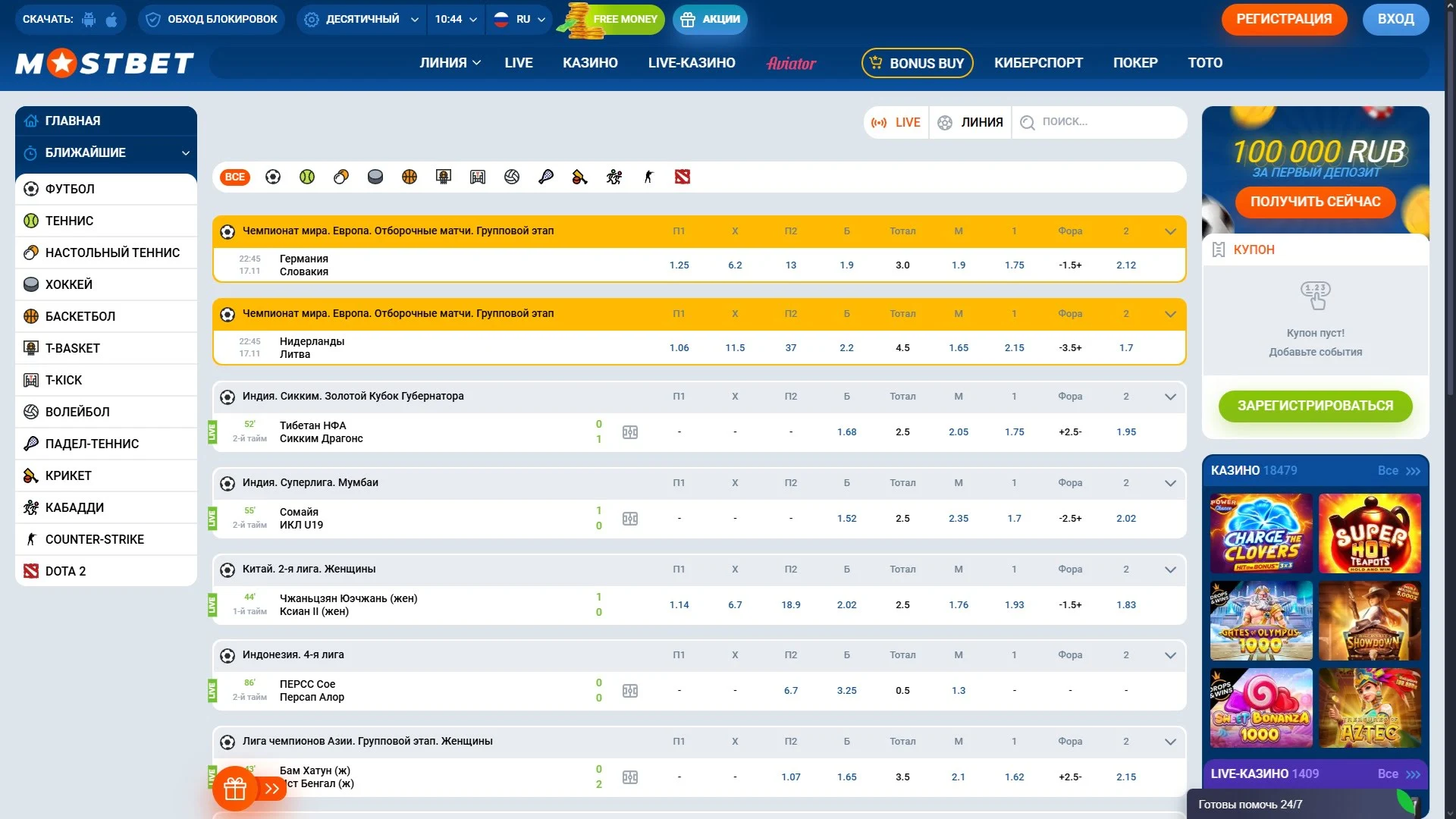The image size is (1456, 819).
Task: Open the Gates of Olympus 1000 game thumbnail
Action: [x=1261, y=621]
